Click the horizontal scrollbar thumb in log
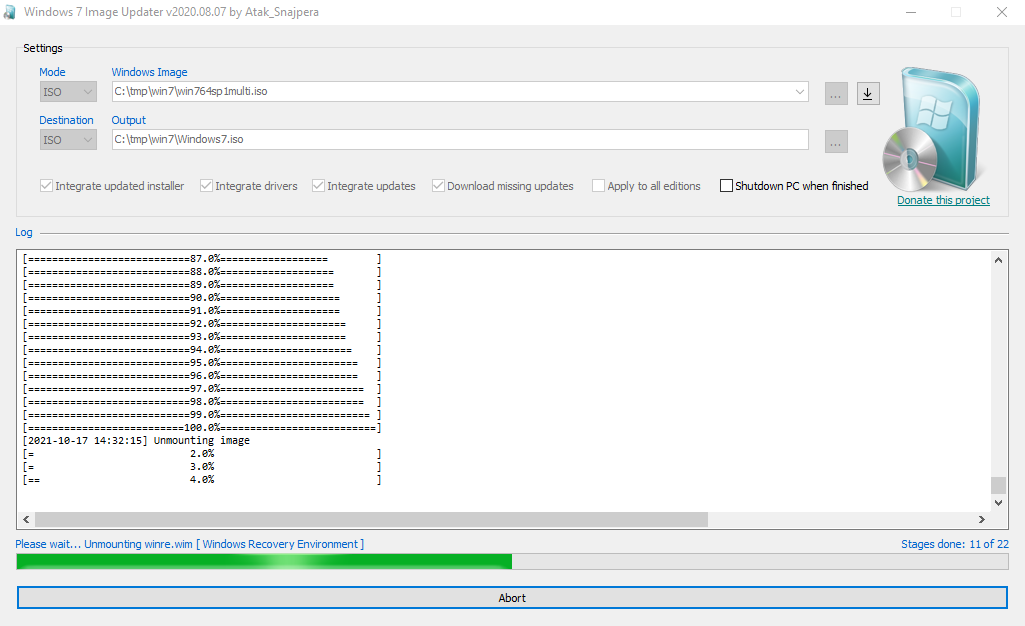The width and height of the screenshot is (1025, 626). pos(371,519)
